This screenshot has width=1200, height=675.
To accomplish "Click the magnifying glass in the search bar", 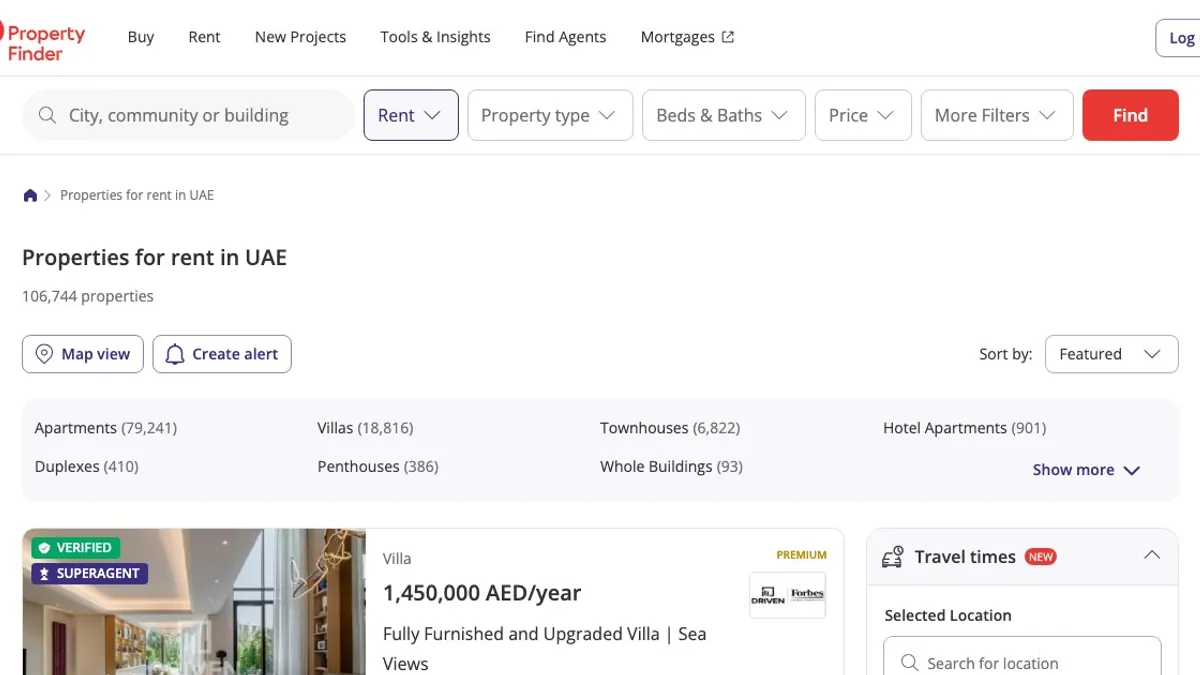I will pos(47,115).
